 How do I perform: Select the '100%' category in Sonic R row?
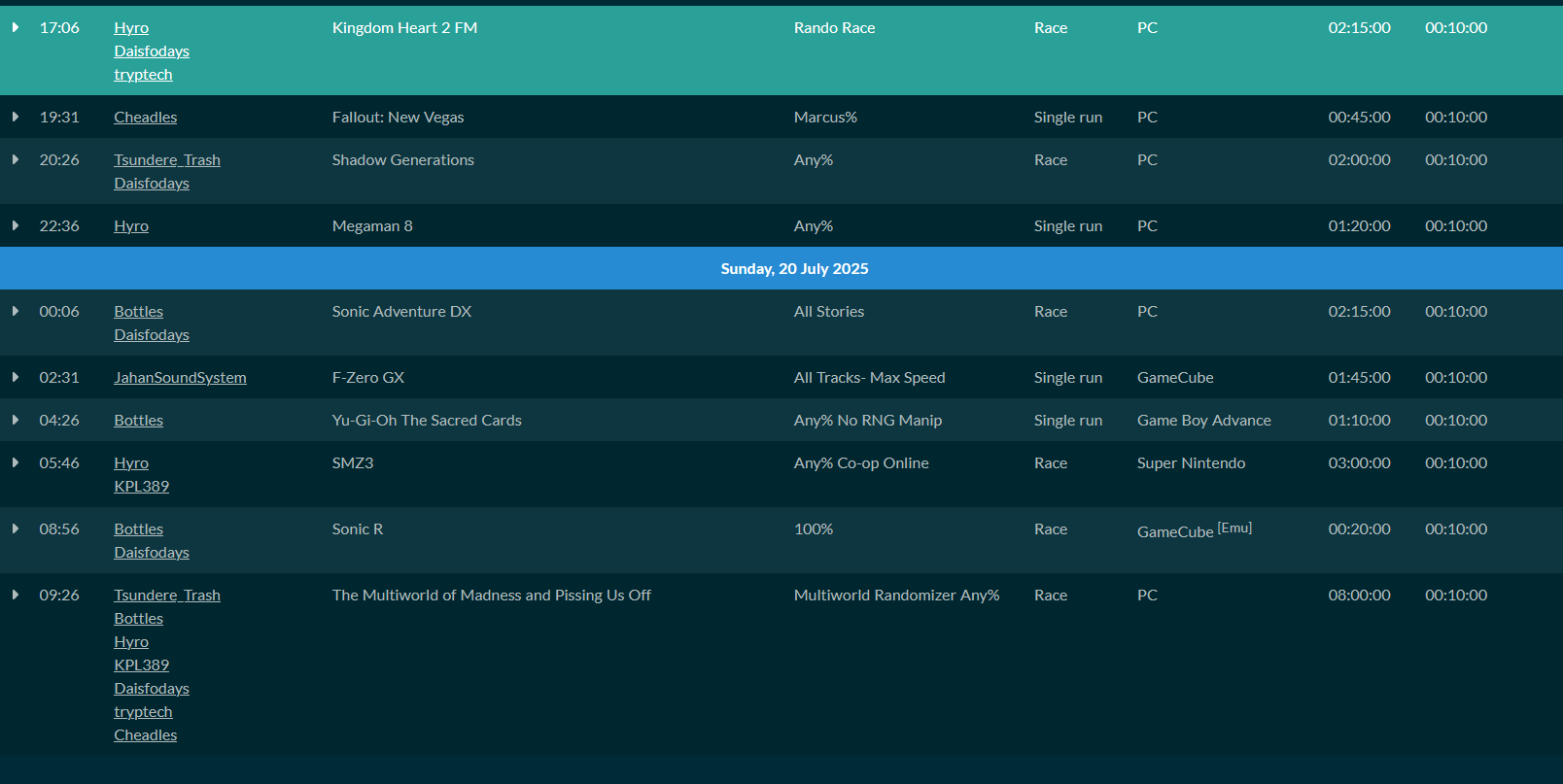click(814, 529)
